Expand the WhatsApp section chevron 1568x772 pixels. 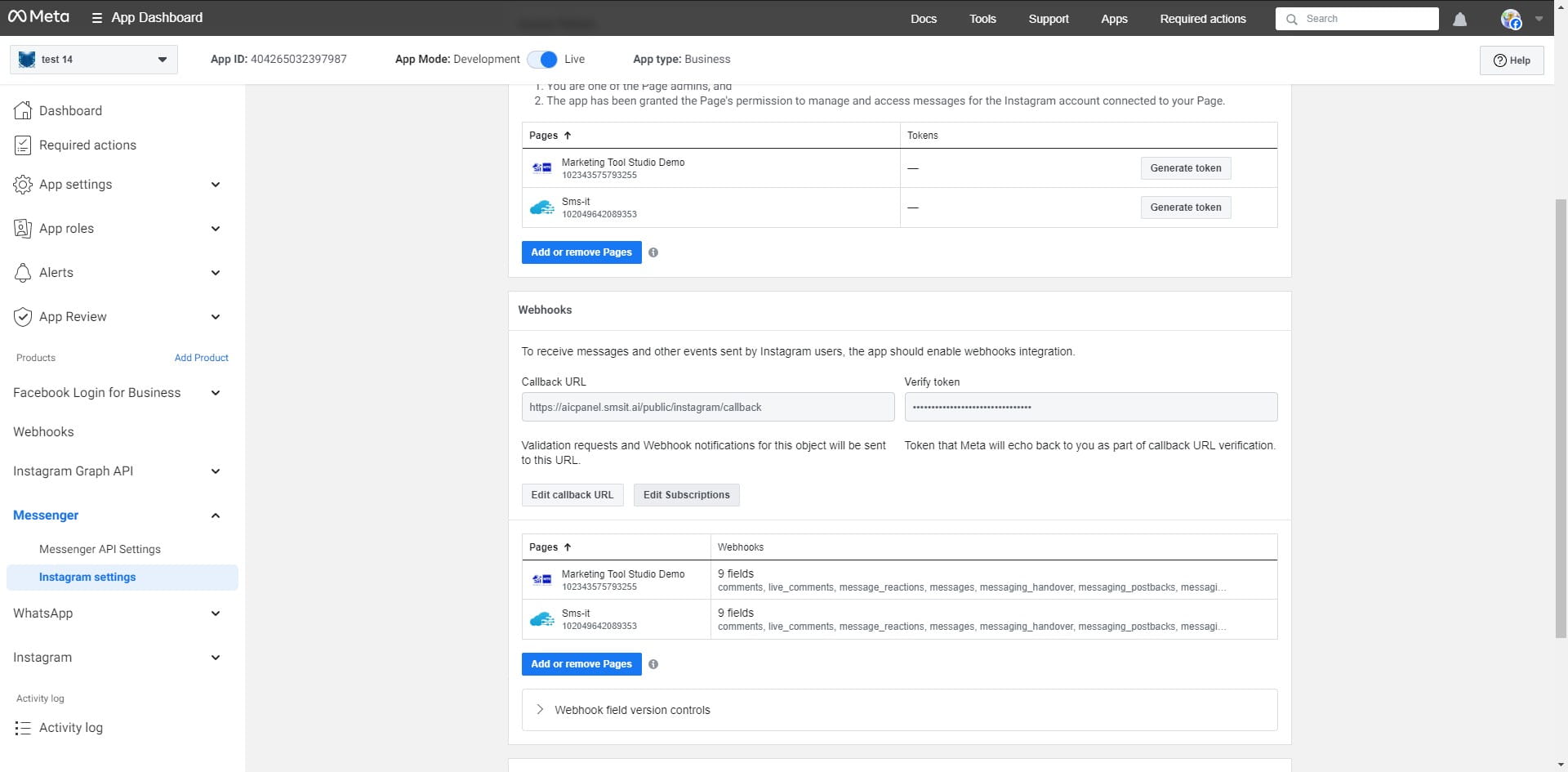(215, 614)
